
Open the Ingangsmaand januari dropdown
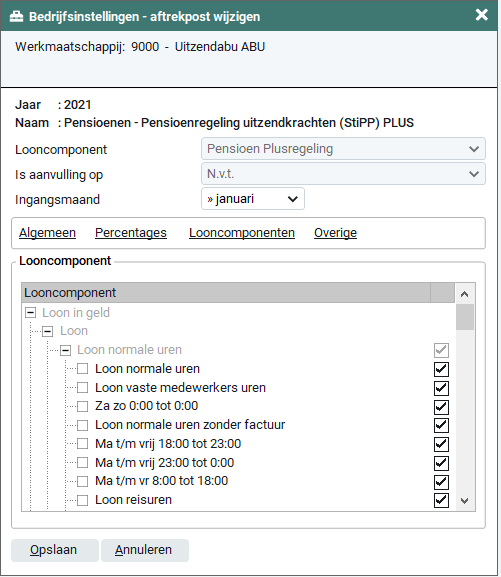pyautogui.click(x=253, y=199)
